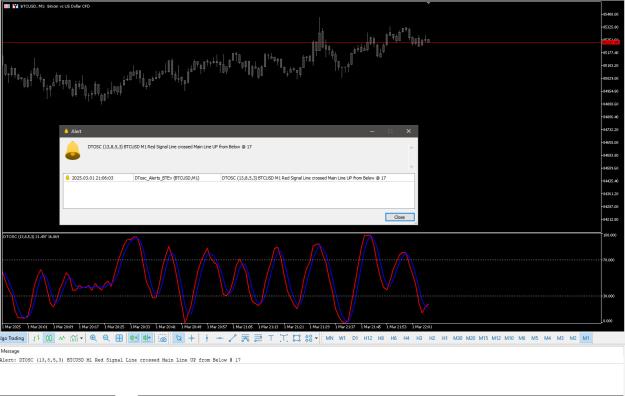
Task: Switch to M4 timeframe
Action: coord(547,338)
